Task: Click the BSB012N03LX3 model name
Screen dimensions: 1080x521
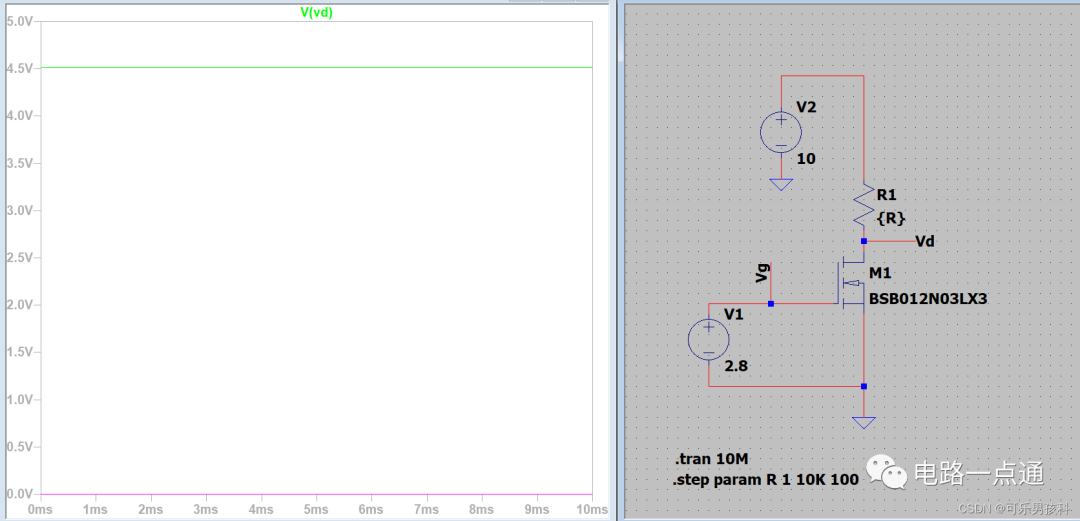Action: click(x=929, y=300)
